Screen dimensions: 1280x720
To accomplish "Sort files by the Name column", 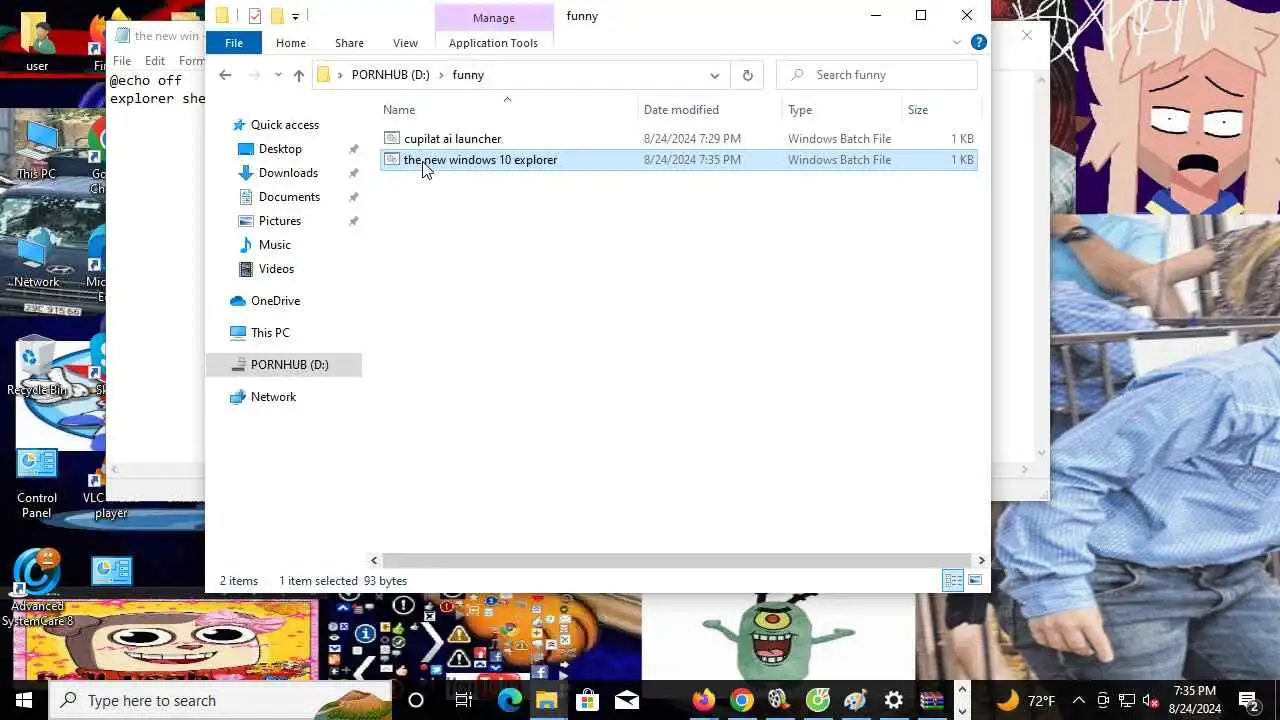I will click(399, 110).
